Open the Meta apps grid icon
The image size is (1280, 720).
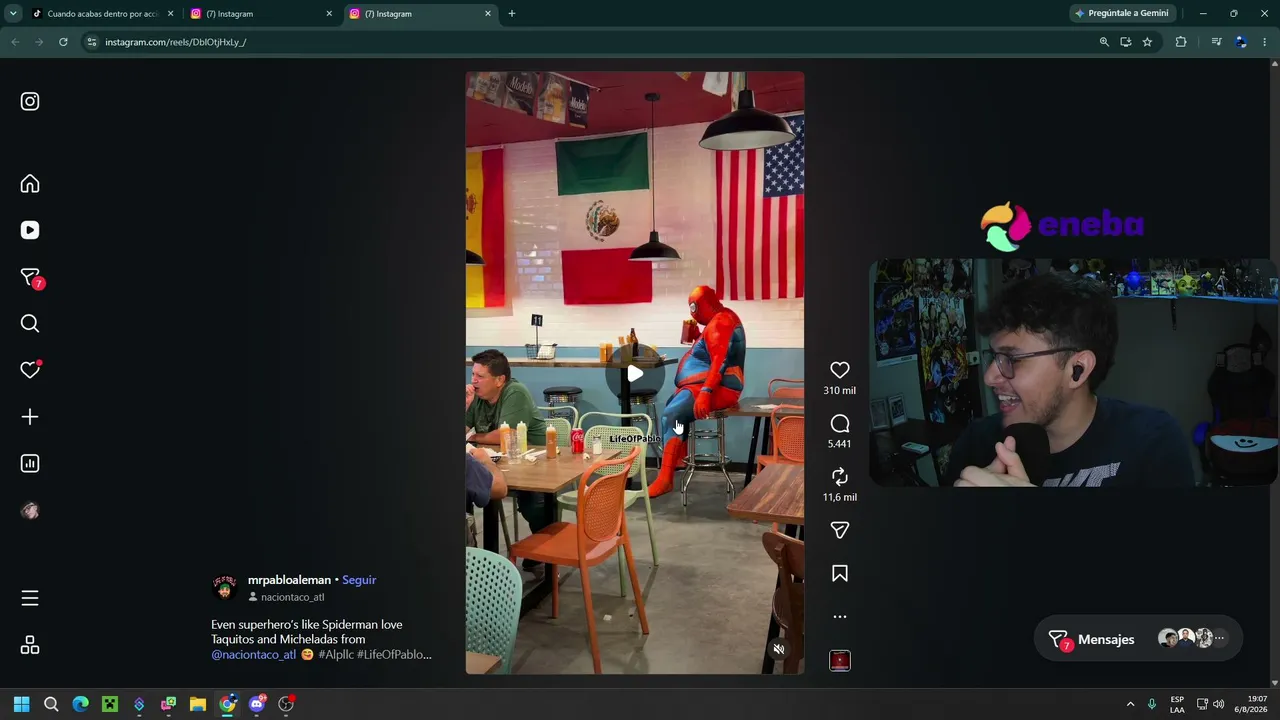tap(30, 645)
